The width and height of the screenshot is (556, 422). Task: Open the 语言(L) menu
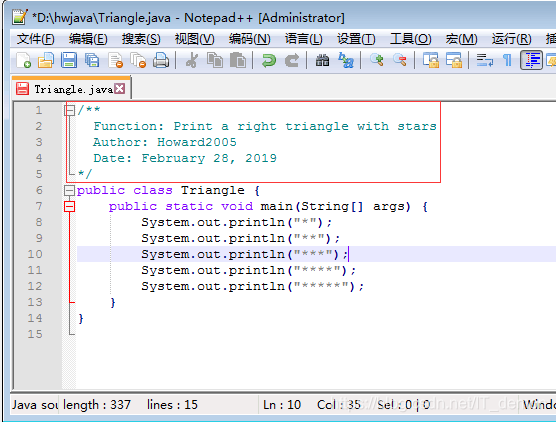tap(304, 39)
